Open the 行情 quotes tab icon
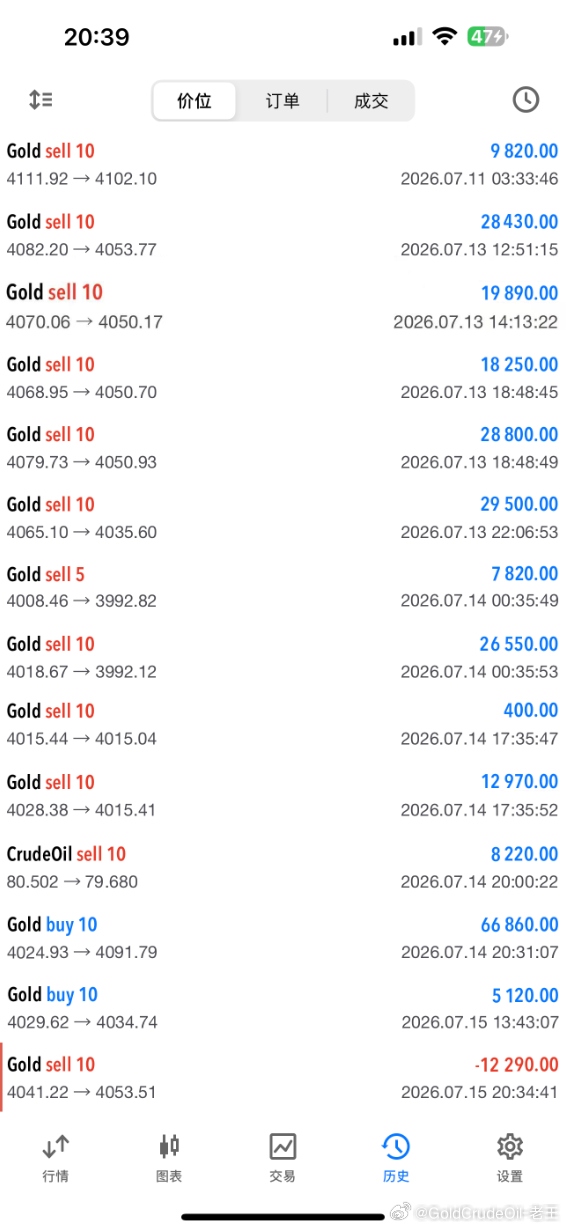Image resolution: width=566 pixels, height=1227 pixels. pyautogui.click(x=56, y=1146)
